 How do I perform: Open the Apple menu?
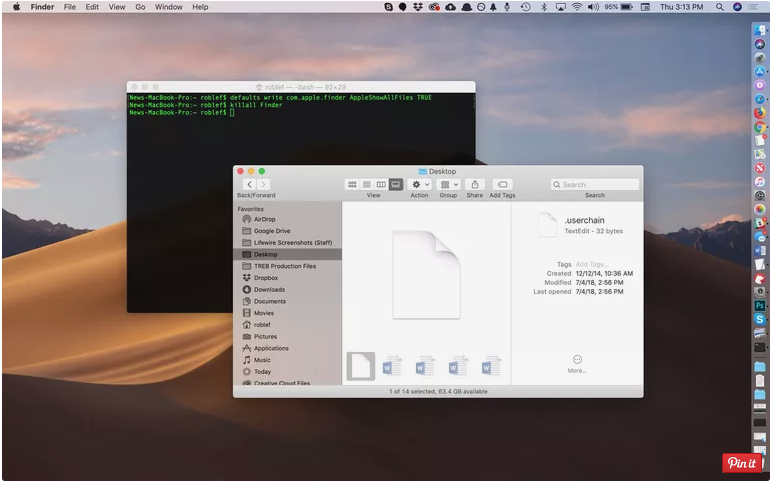coord(16,7)
